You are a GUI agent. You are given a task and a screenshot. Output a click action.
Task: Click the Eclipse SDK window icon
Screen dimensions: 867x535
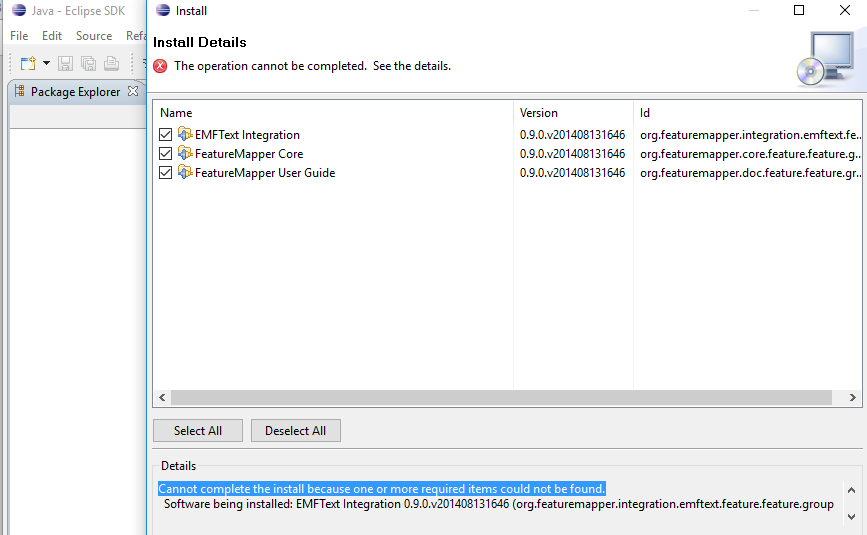(19, 10)
